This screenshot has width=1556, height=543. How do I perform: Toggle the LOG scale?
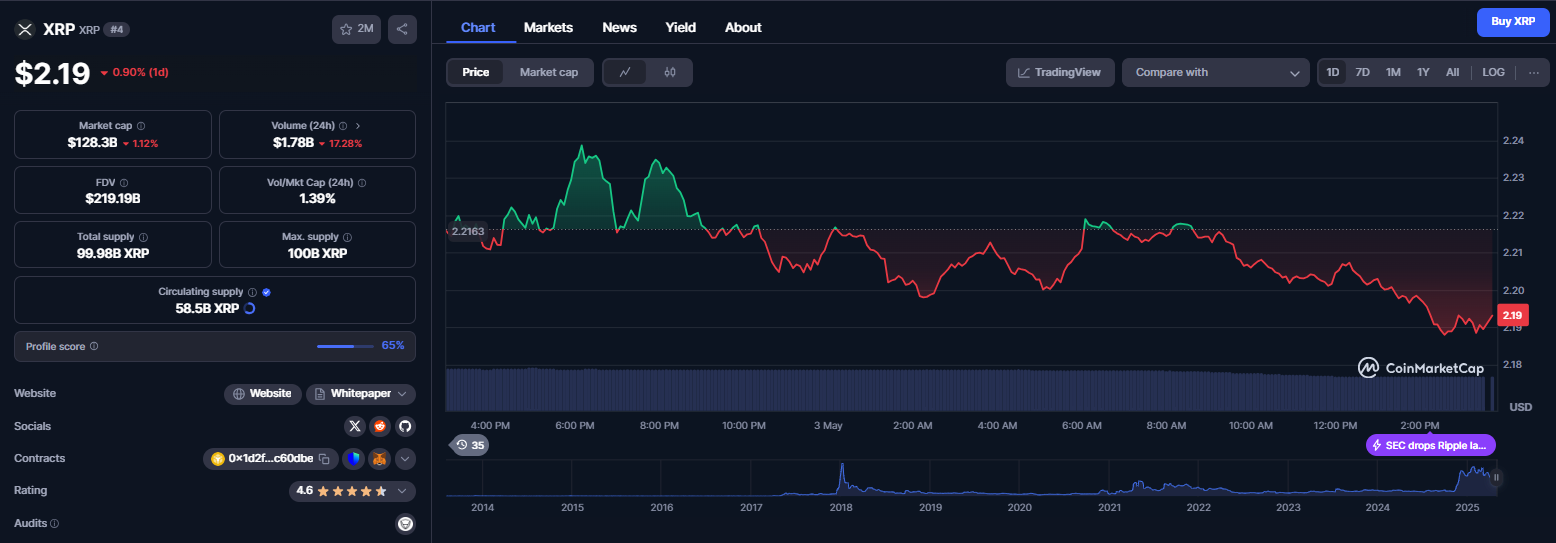click(1493, 72)
